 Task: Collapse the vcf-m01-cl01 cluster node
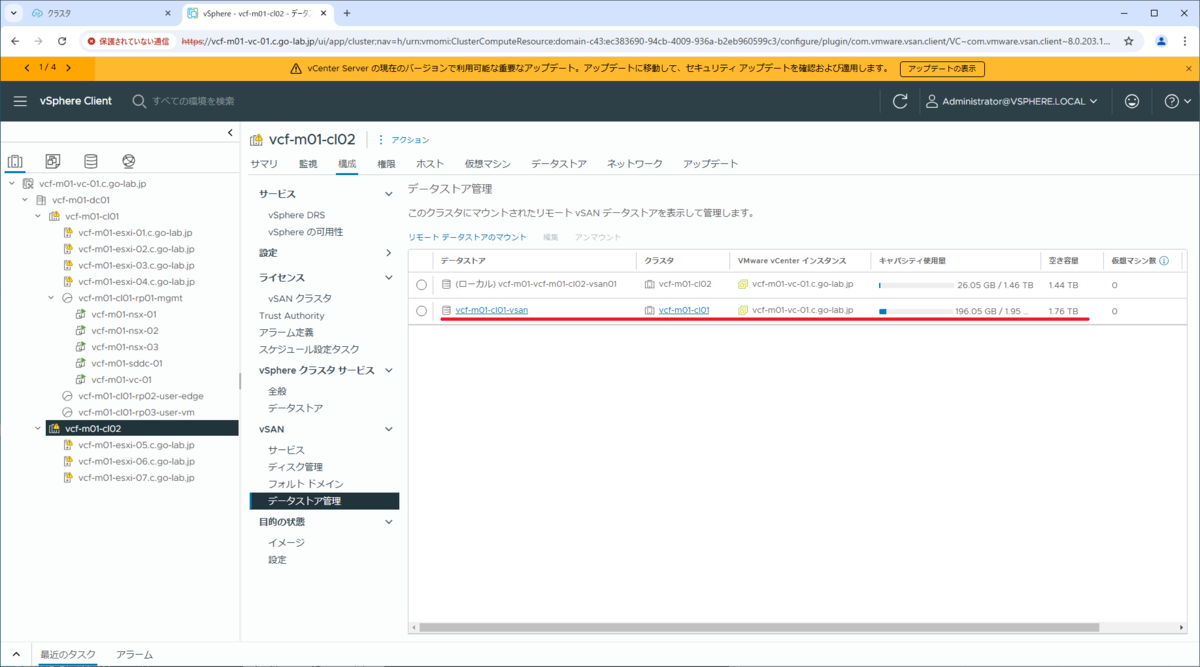(38, 216)
